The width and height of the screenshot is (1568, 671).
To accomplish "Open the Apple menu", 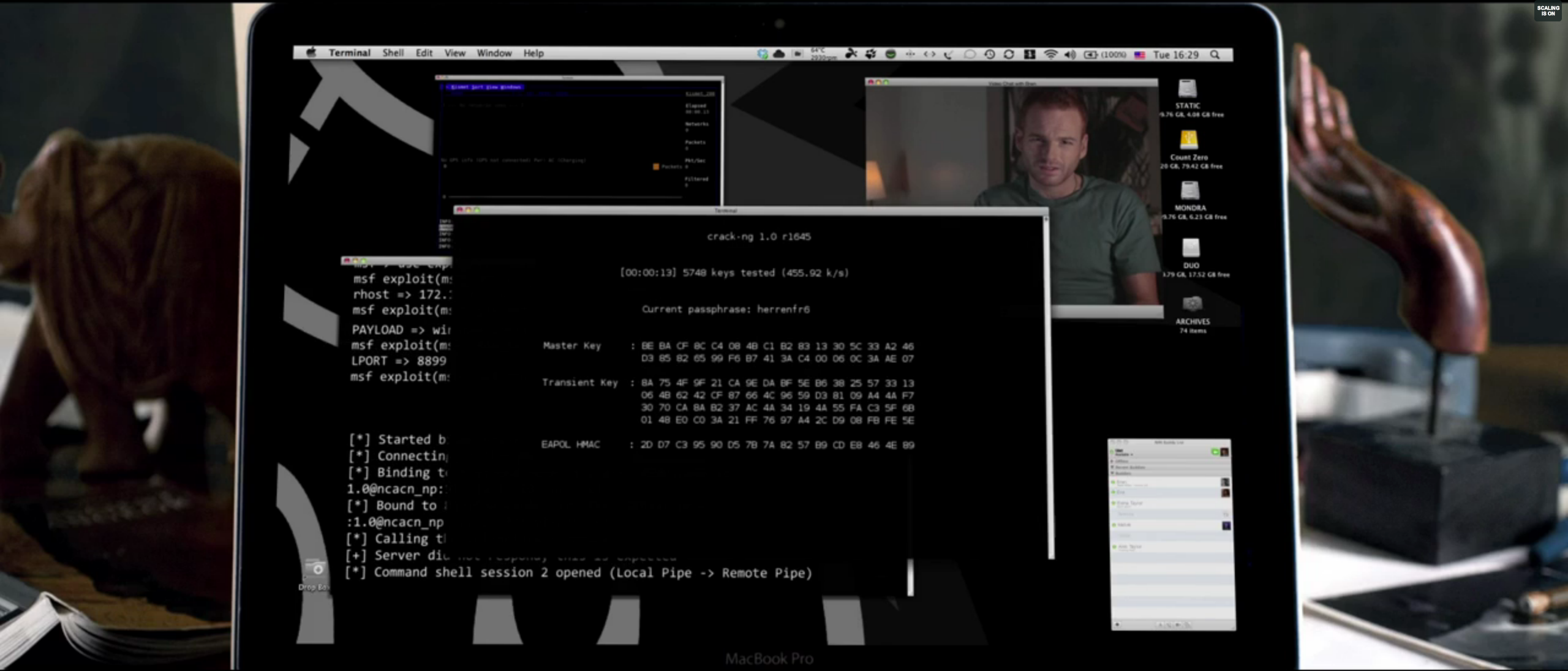I will click(x=311, y=53).
